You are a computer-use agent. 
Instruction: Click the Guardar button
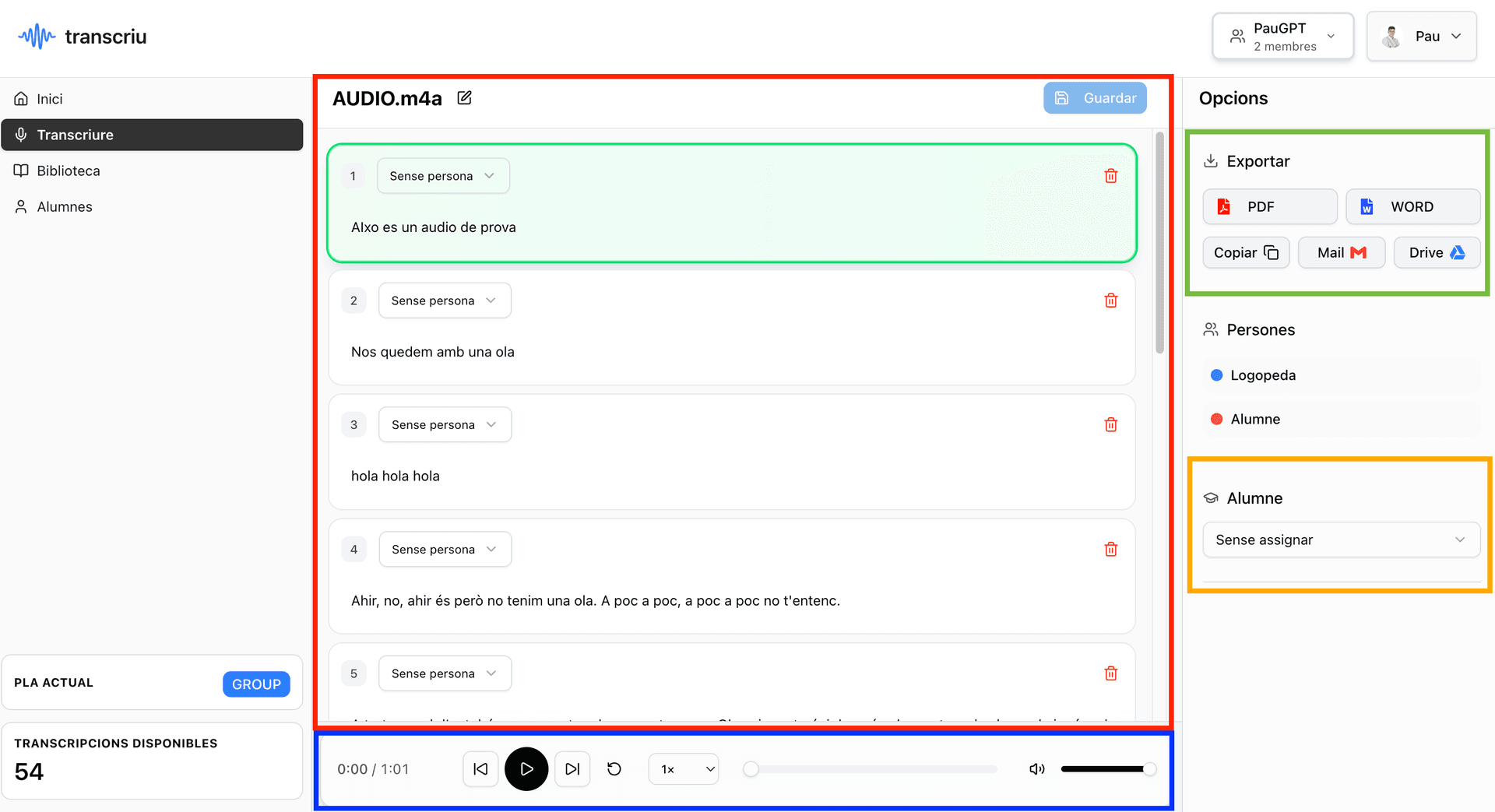coord(1095,98)
